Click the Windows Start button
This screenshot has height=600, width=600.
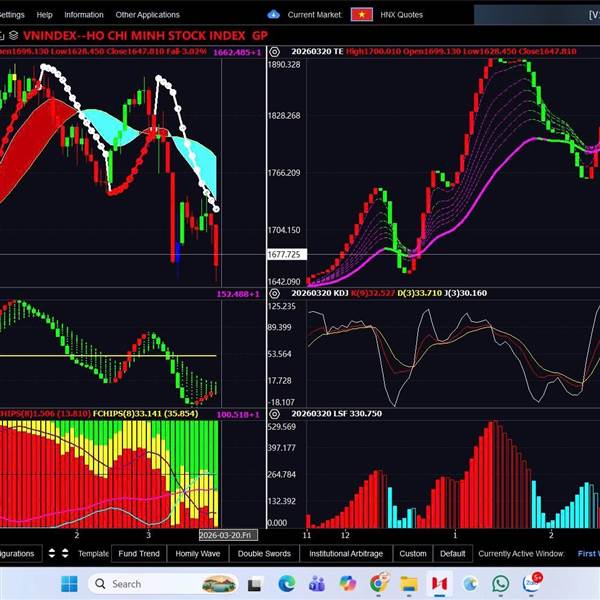point(69,583)
